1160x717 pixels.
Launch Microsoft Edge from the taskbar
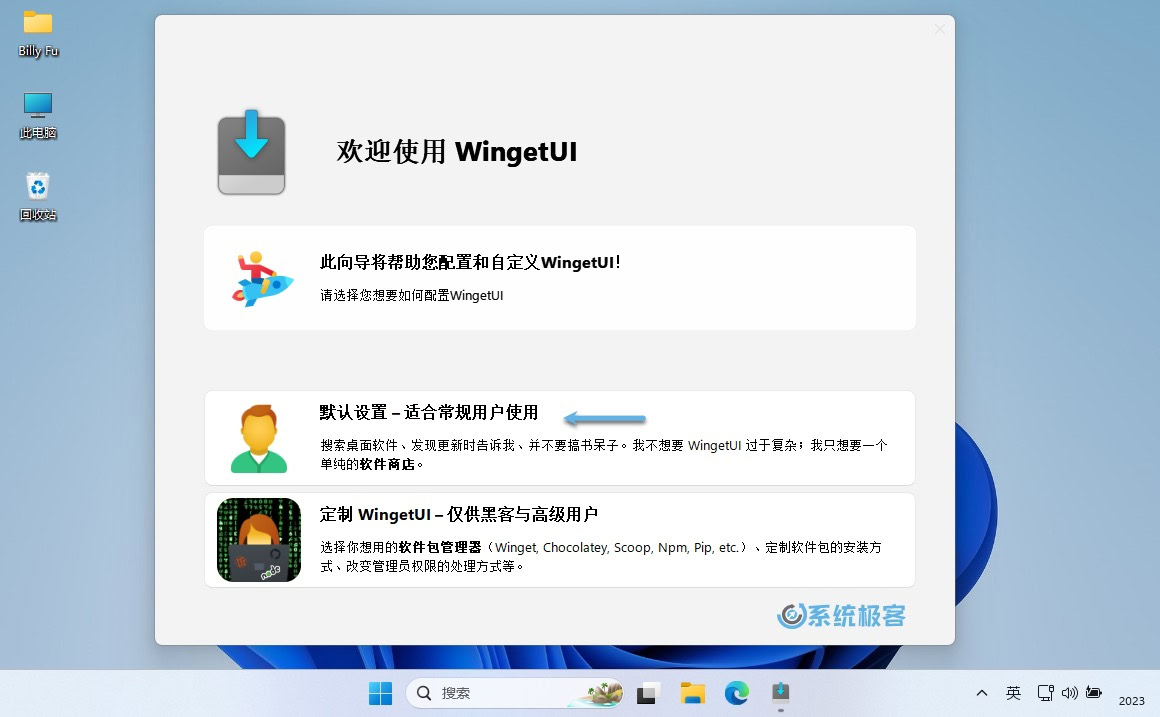736,692
